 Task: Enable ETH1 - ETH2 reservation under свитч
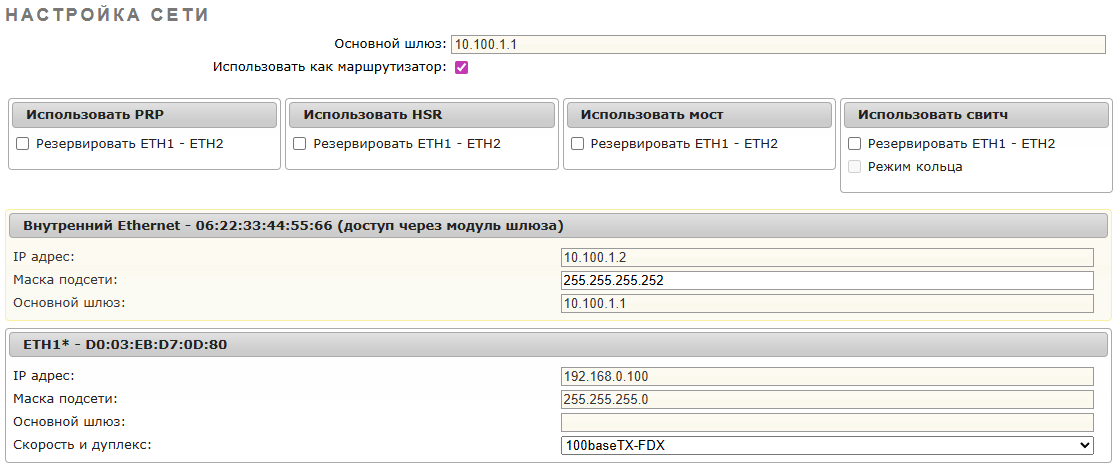click(854, 144)
